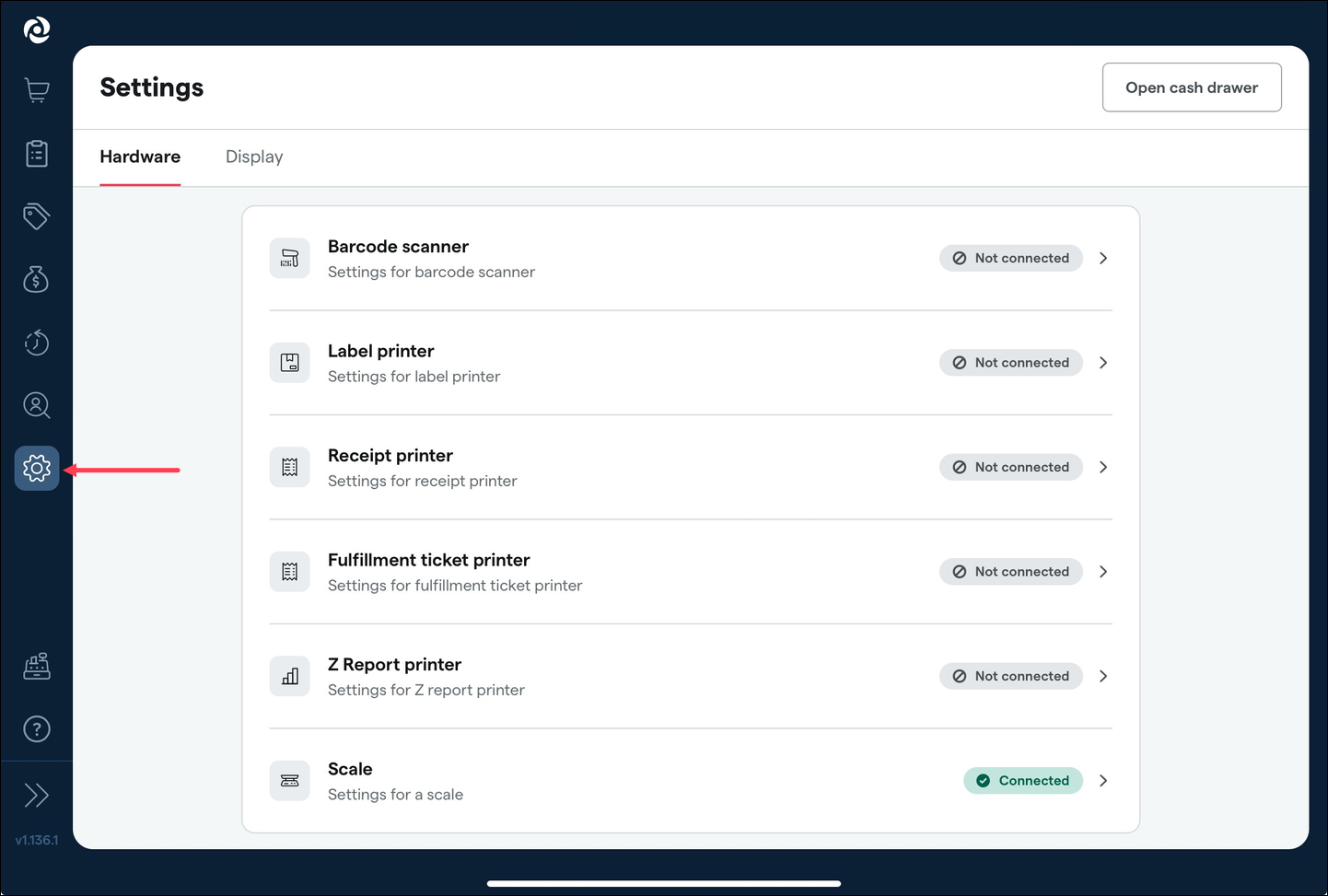Image resolution: width=1328 pixels, height=896 pixels.
Task: Click the Fulfillment ticket printer row icon
Action: point(290,572)
